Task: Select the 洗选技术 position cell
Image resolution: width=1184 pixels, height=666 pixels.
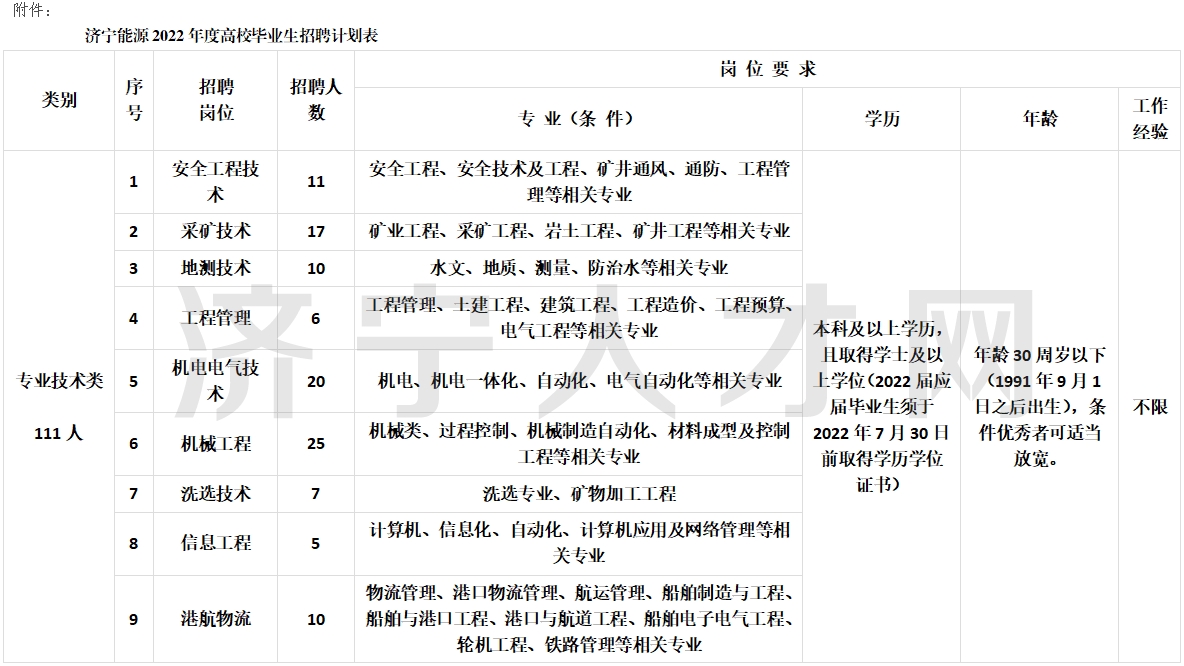Action: (215, 494)
